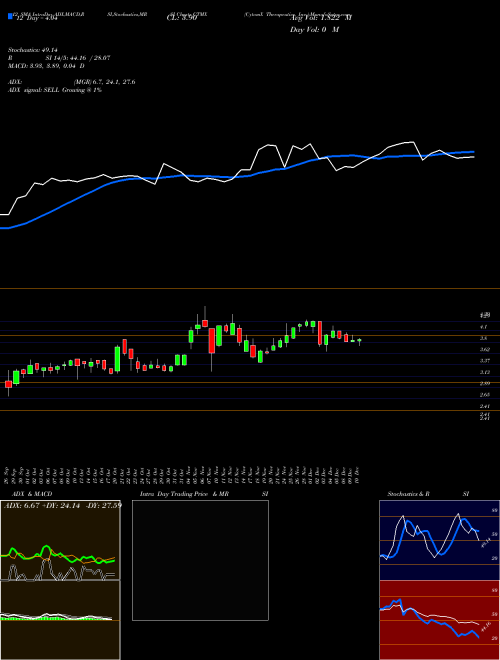Screen dimensions: 500x660
Task: Click the 3.62 price axis label
Action: (485, 349)
